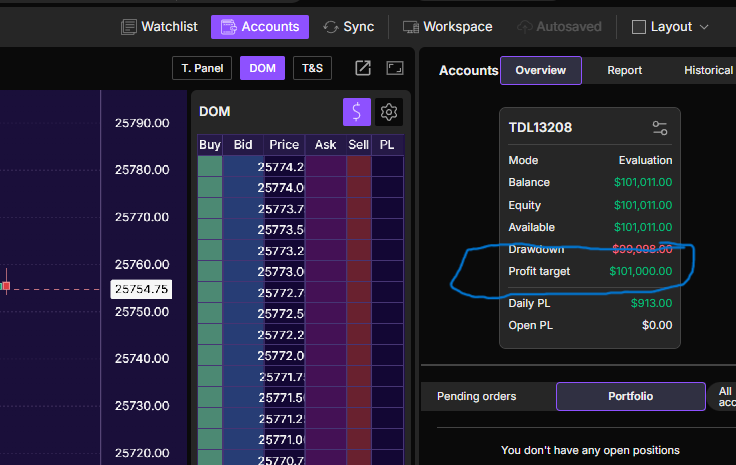Click the red Sell cell at 25773.0 row
Image resolution: width=736 pixels, height=465 pixels.
pos(359,272)
